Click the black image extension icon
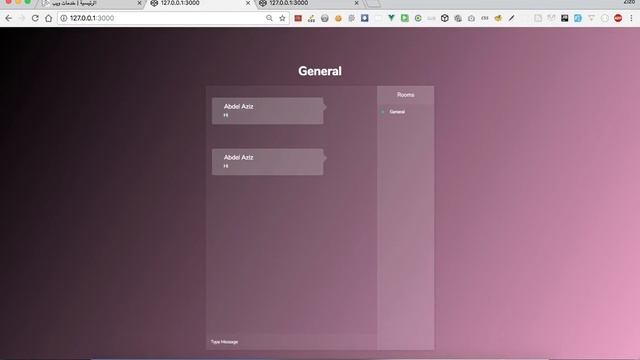 pos(564,18)
